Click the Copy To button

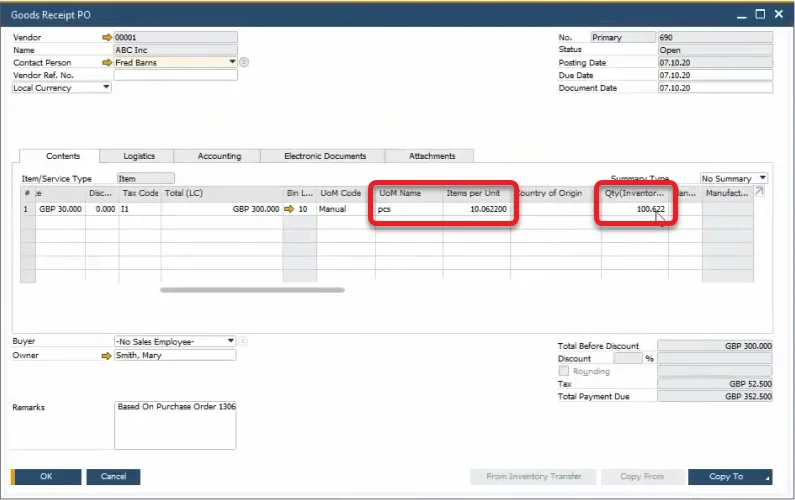pyautogui.click(x=732, y=477)
